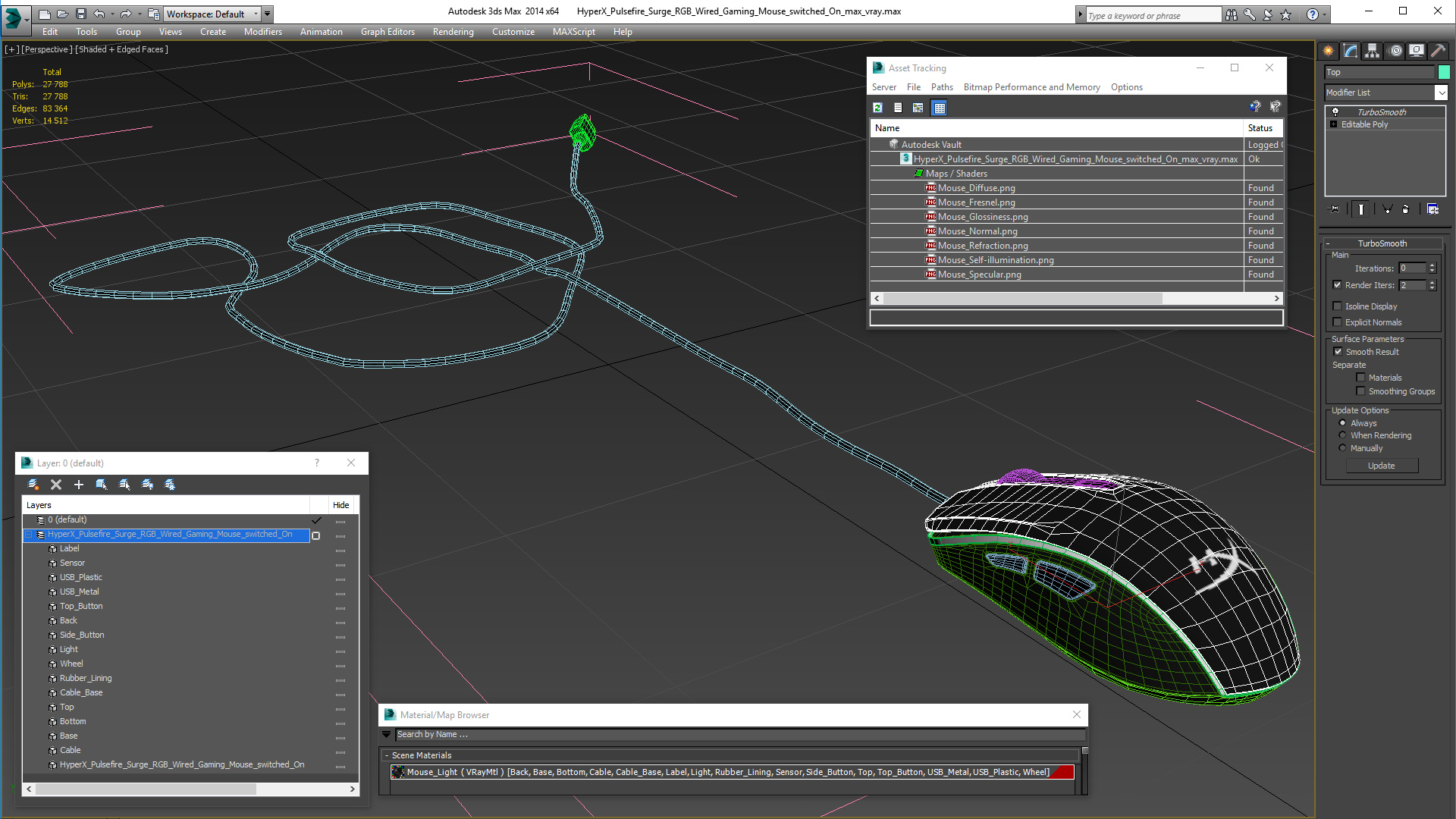Open the MAXScript menu
Viewport: 1456px width, 819px height.
573,32
